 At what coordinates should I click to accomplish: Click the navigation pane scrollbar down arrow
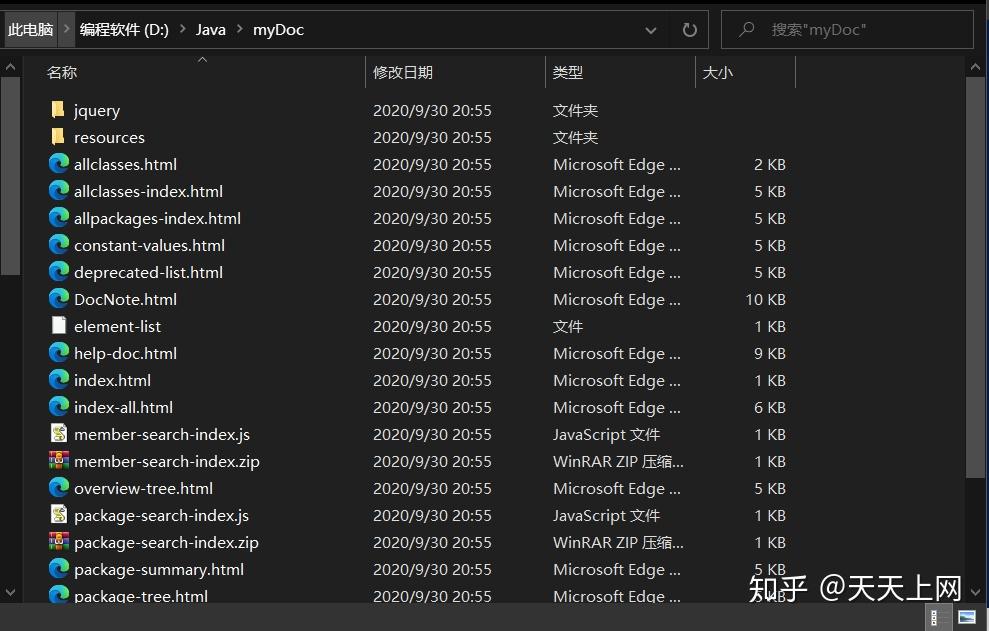10,593
